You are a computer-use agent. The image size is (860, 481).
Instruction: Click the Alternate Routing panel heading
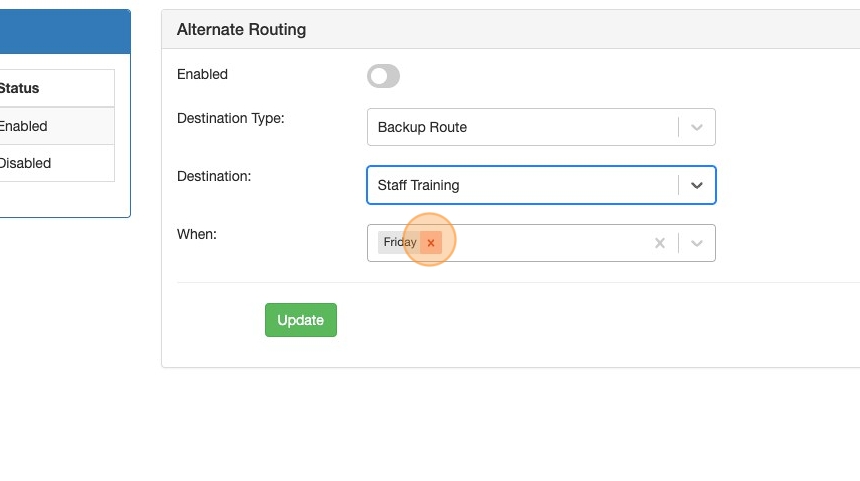[x=241, y=30]
